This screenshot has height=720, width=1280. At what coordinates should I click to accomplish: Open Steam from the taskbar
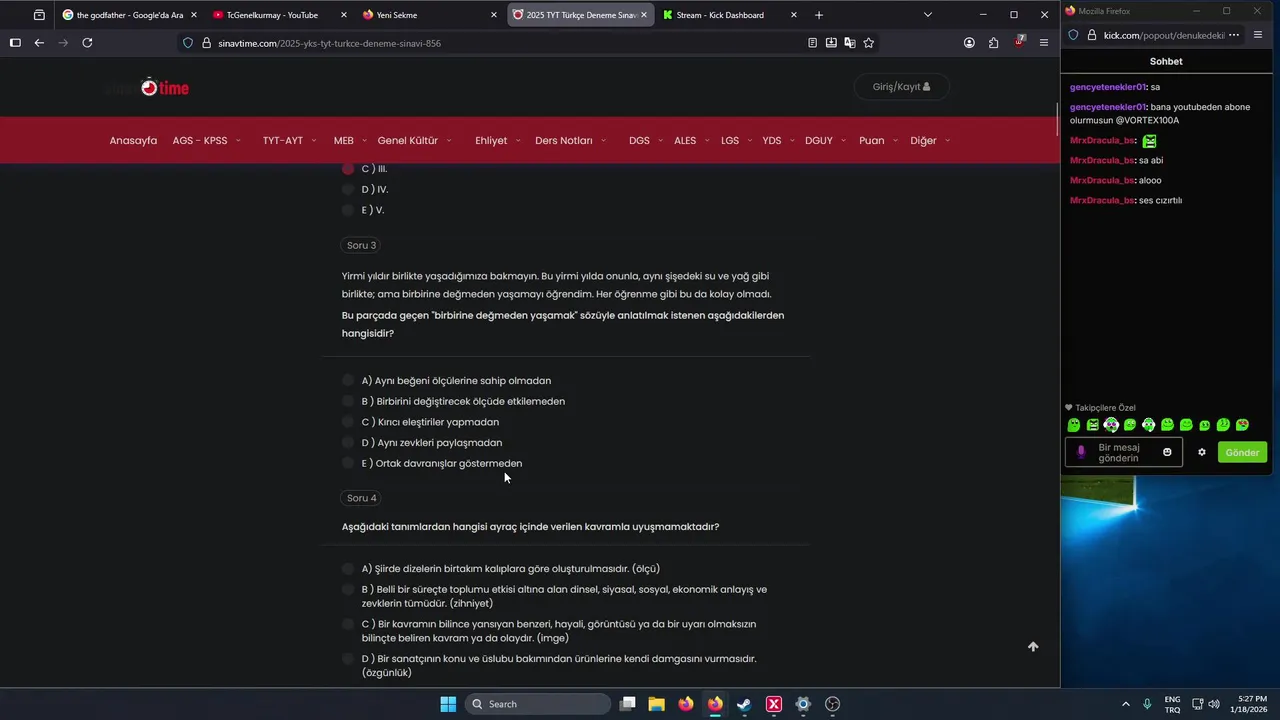tap(744, 704)
